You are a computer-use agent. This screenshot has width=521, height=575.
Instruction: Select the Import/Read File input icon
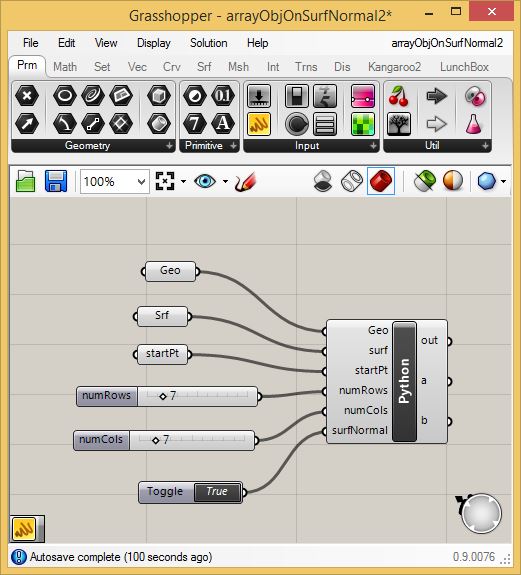(259, 96)
